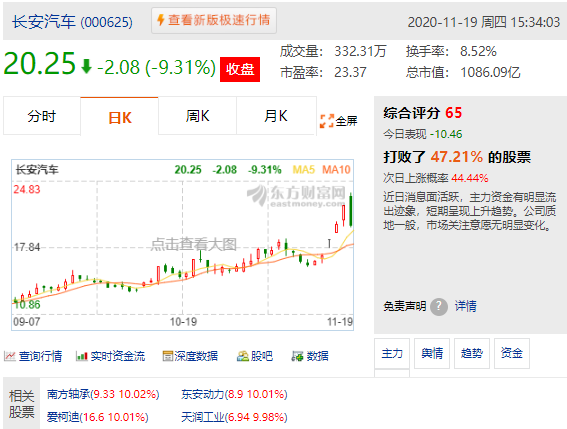The image size is (567, 429).
Task: Click the 换手率 8.52% value
Action: point(451,51)
